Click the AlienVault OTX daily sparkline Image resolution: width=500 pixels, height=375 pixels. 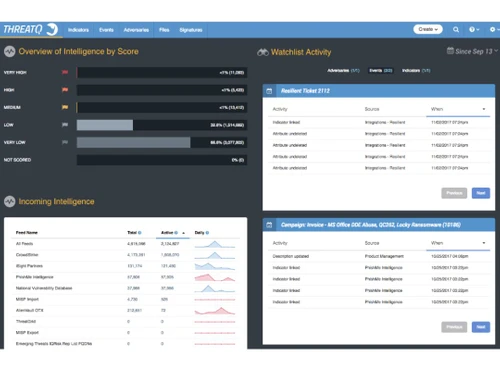tap(215, 311)
